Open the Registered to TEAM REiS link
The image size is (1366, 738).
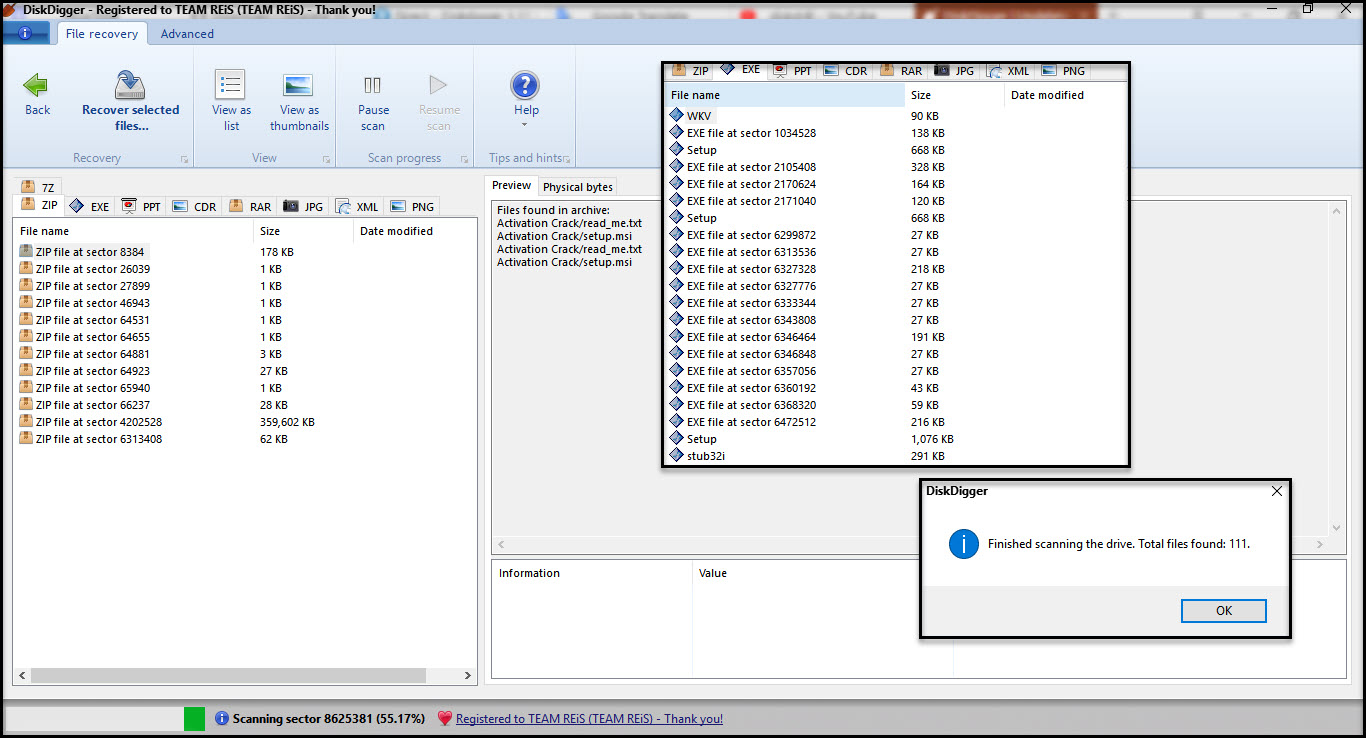589,719
